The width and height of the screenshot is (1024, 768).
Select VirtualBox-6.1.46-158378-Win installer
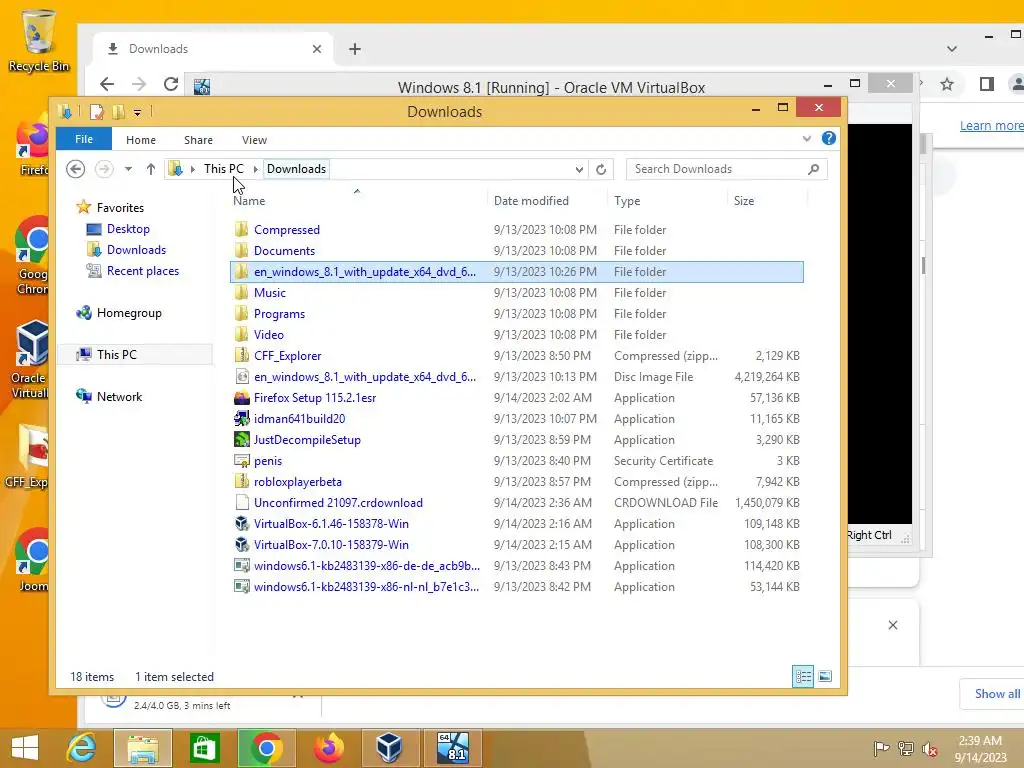point(517,524)
